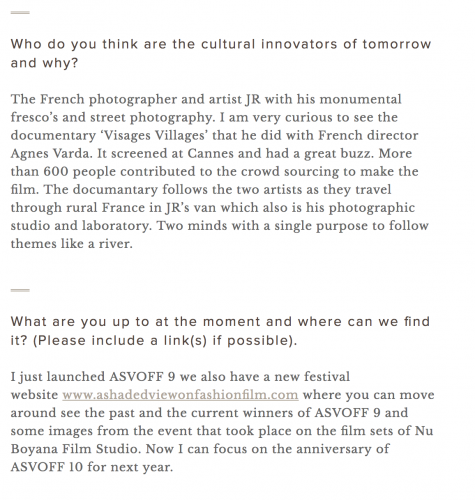Click the short divider line above the second question

click(20, 290)
